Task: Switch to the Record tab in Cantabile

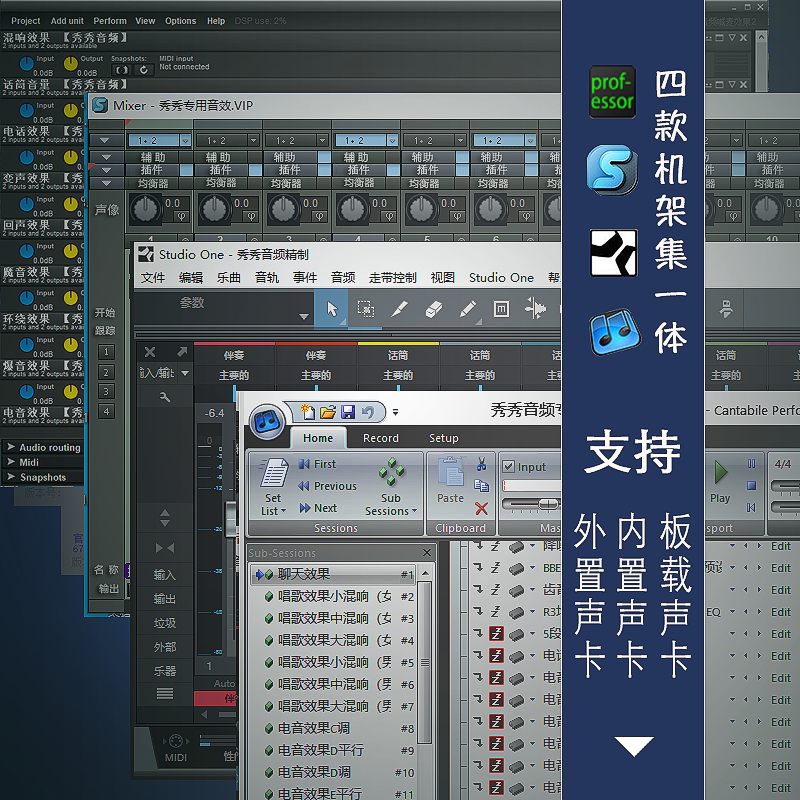Action: [x=381, y=438]
